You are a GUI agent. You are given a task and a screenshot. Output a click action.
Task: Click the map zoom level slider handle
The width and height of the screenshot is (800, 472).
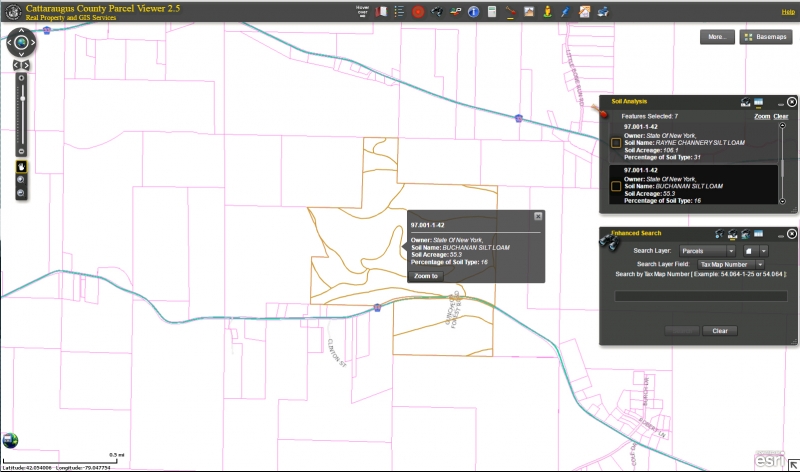tap(21, 97)
